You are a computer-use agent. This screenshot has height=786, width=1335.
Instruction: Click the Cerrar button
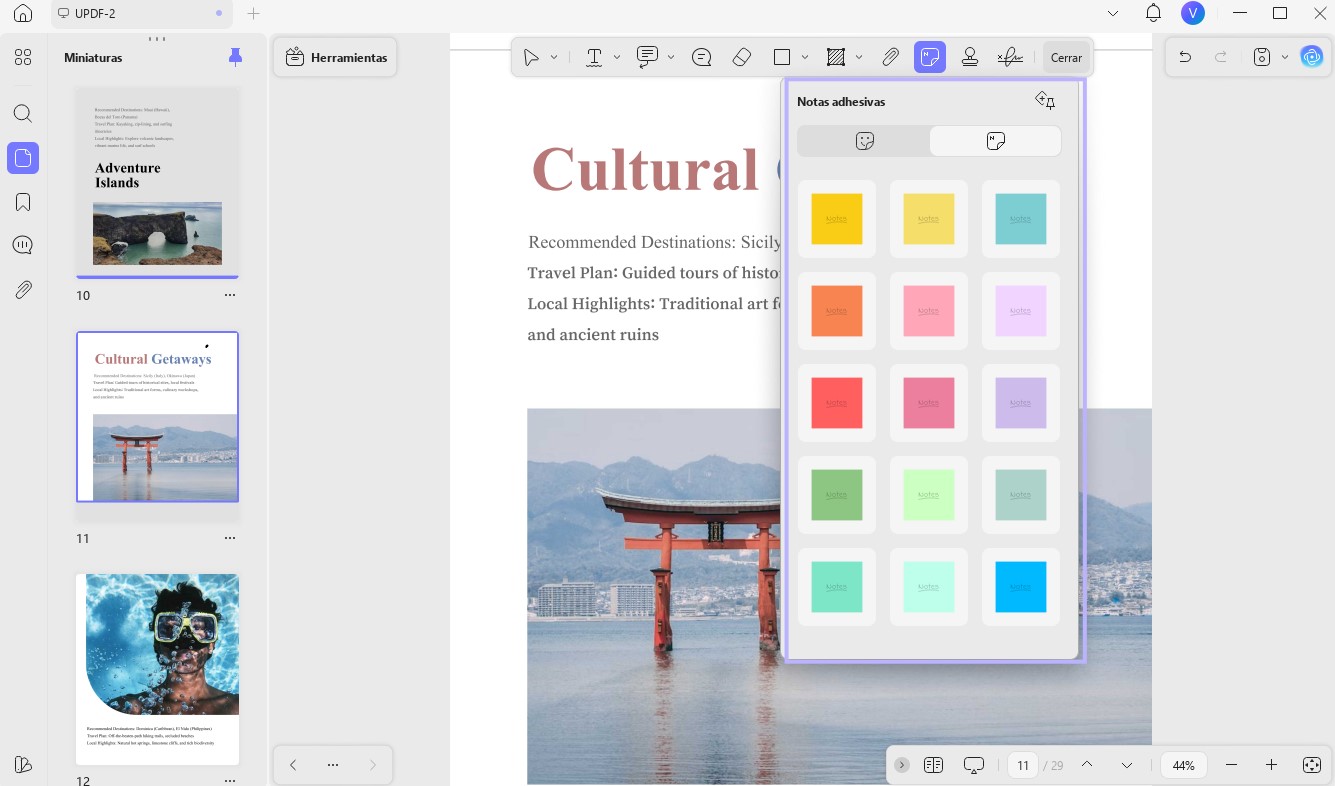1066,57
